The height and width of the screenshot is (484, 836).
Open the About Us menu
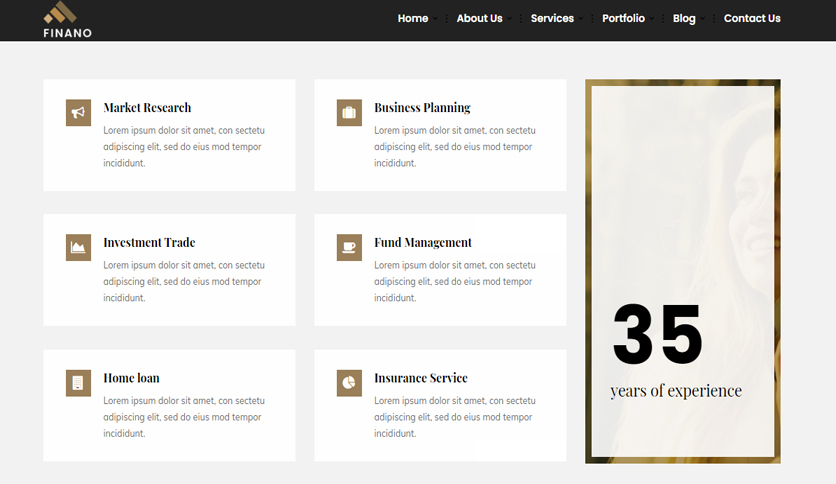(479, 19)
